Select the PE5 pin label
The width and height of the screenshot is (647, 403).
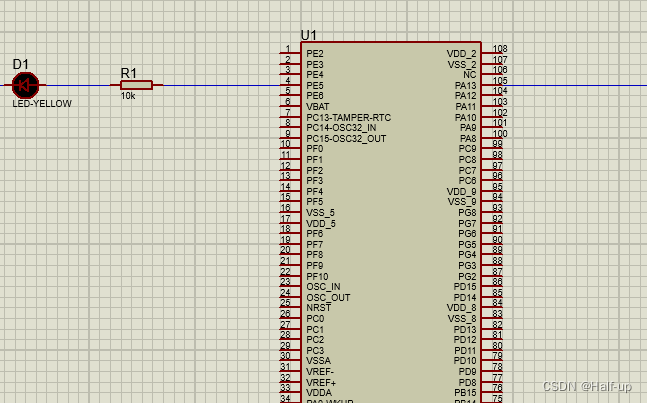pyautogui.click(x=314, y=85)
